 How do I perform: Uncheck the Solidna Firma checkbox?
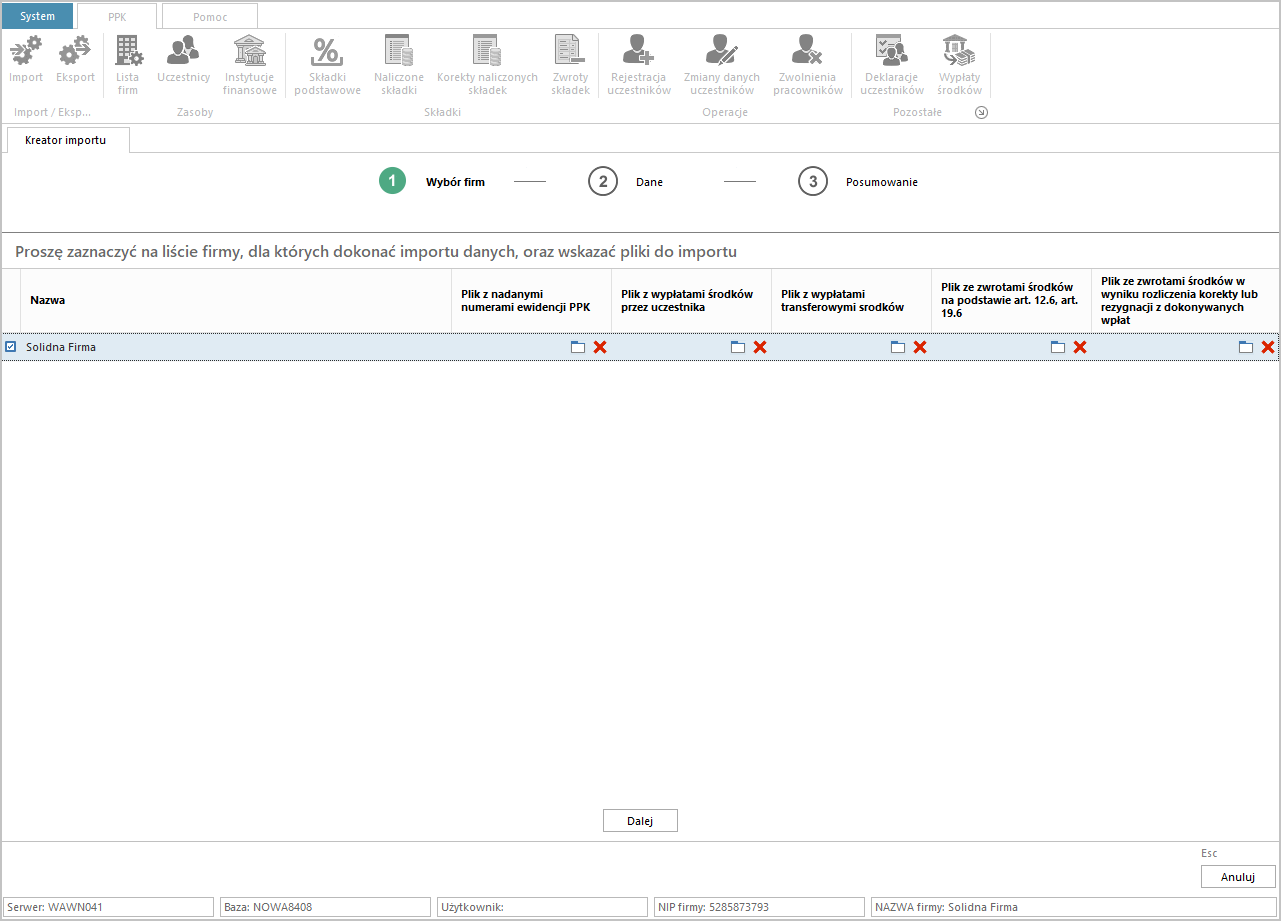11,347
